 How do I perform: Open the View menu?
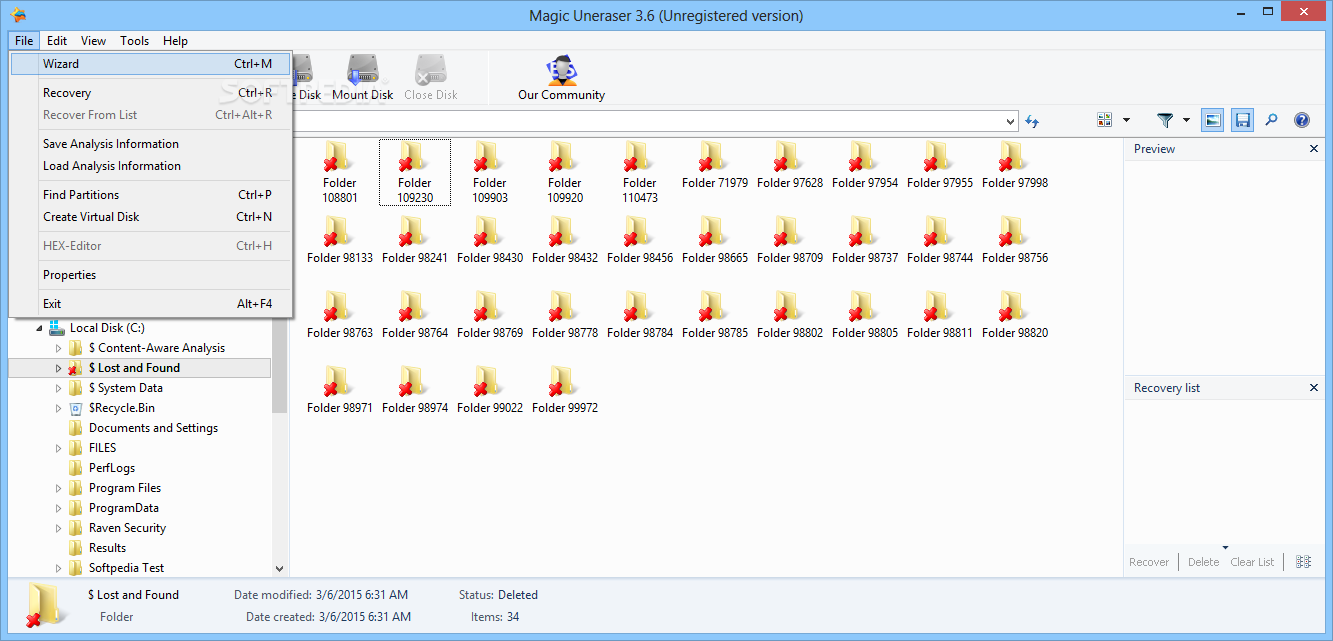coord(94,41)
